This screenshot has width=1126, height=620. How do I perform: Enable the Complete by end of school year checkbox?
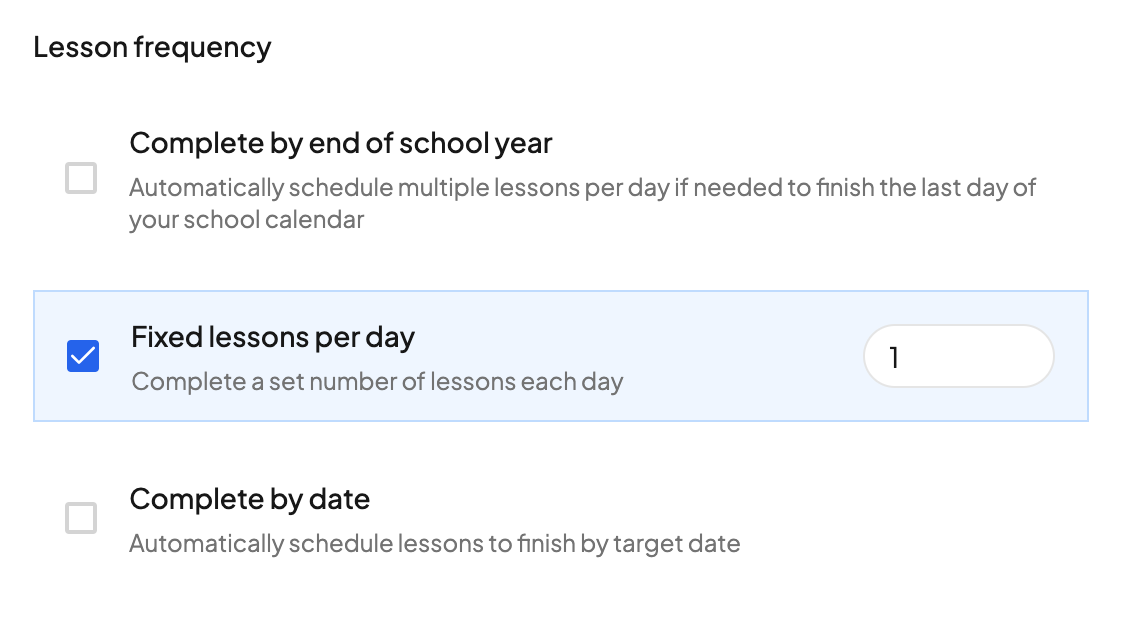click(81, 179)
